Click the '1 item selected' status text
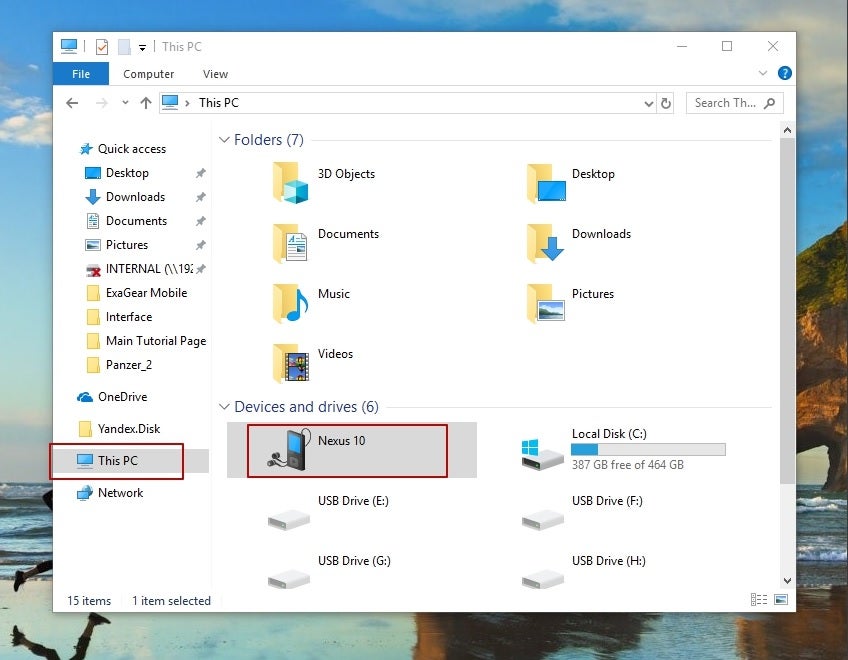Screen dimensions: 848x660 tap(171, 600)
